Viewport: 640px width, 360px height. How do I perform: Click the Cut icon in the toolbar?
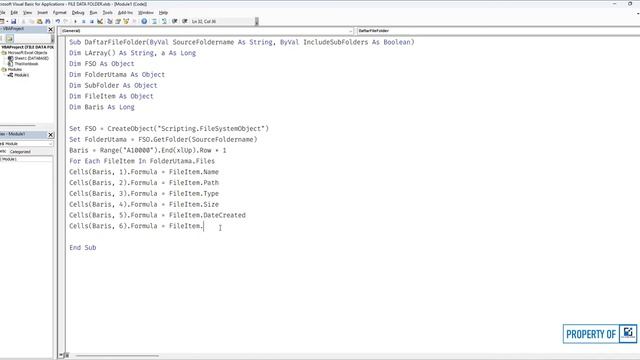[x=23, y=21]
